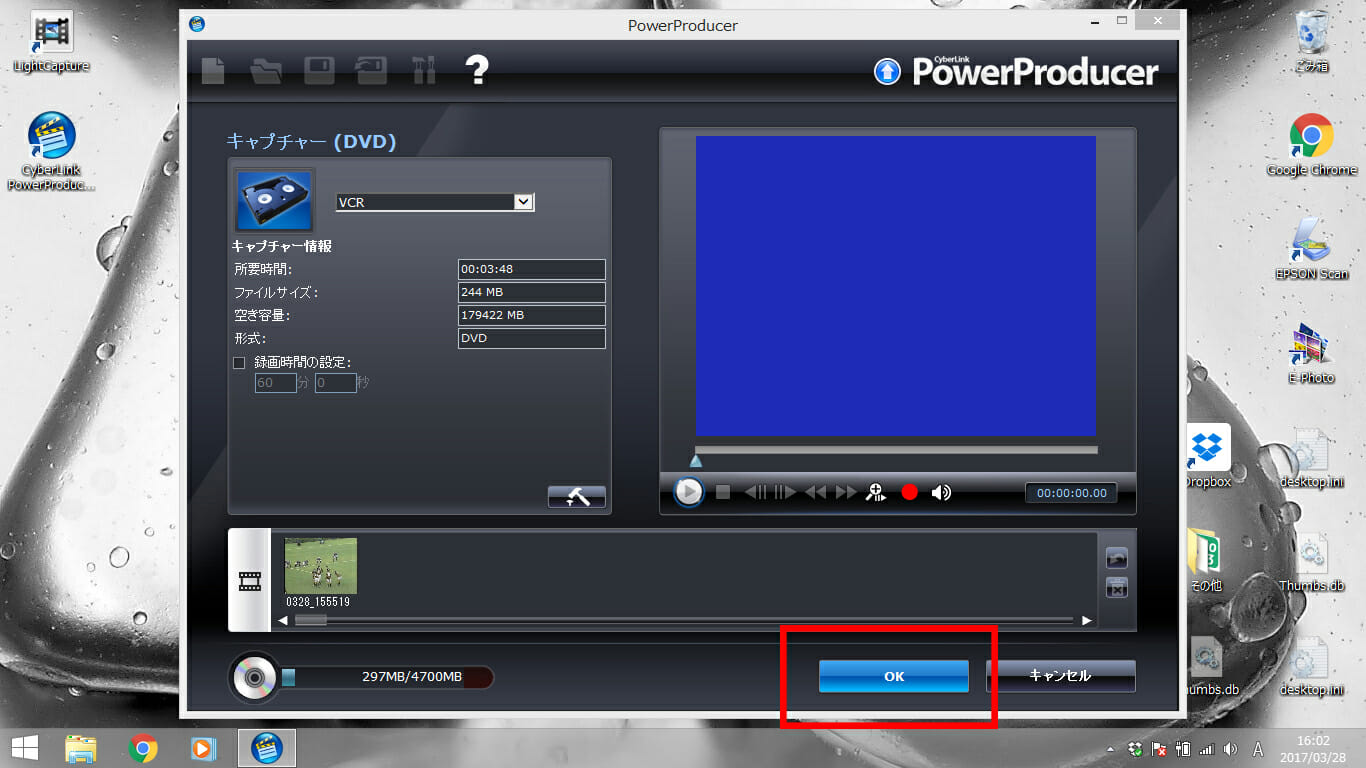Click the filmstrip storyboard icon

(249, 580)
